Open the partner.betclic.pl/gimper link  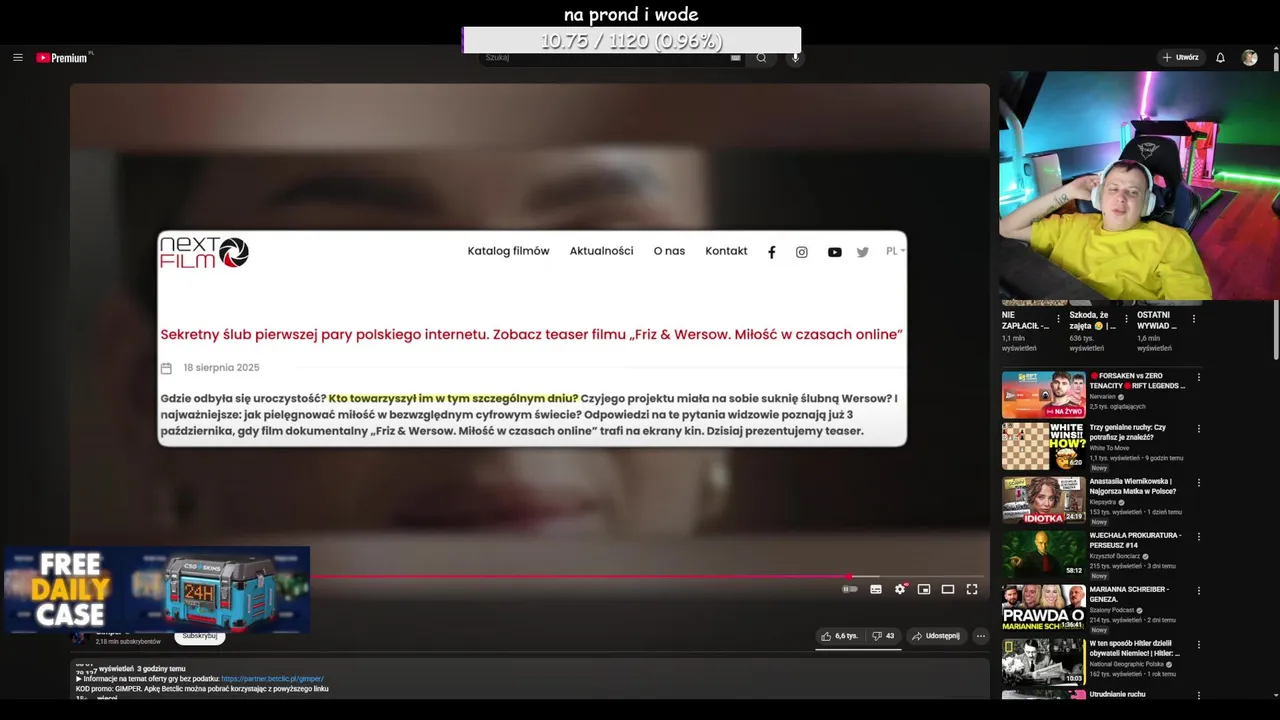[x=272, y=679]
